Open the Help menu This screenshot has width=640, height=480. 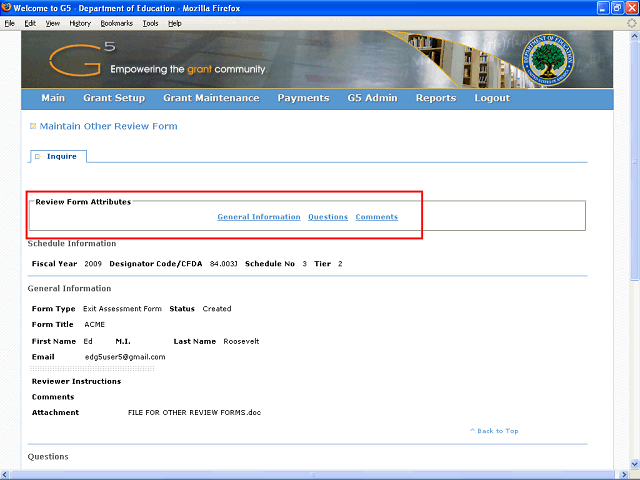(175, 23)
